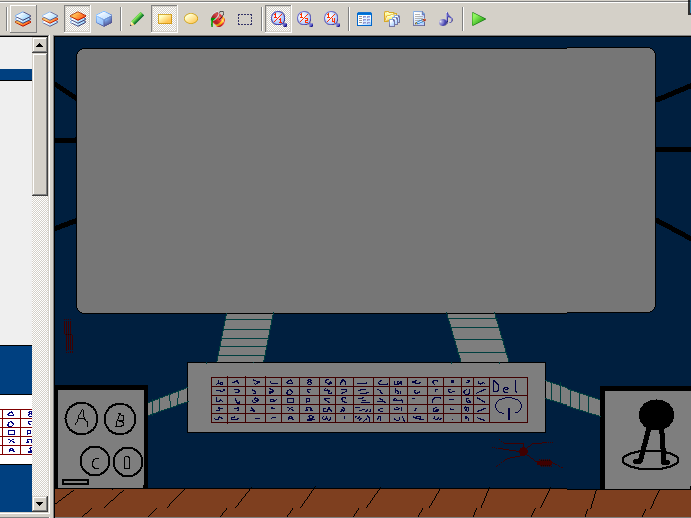This screenshot has width=691, height=518.
Task: Click the large gray monitor screen
Action: point(366,180)
